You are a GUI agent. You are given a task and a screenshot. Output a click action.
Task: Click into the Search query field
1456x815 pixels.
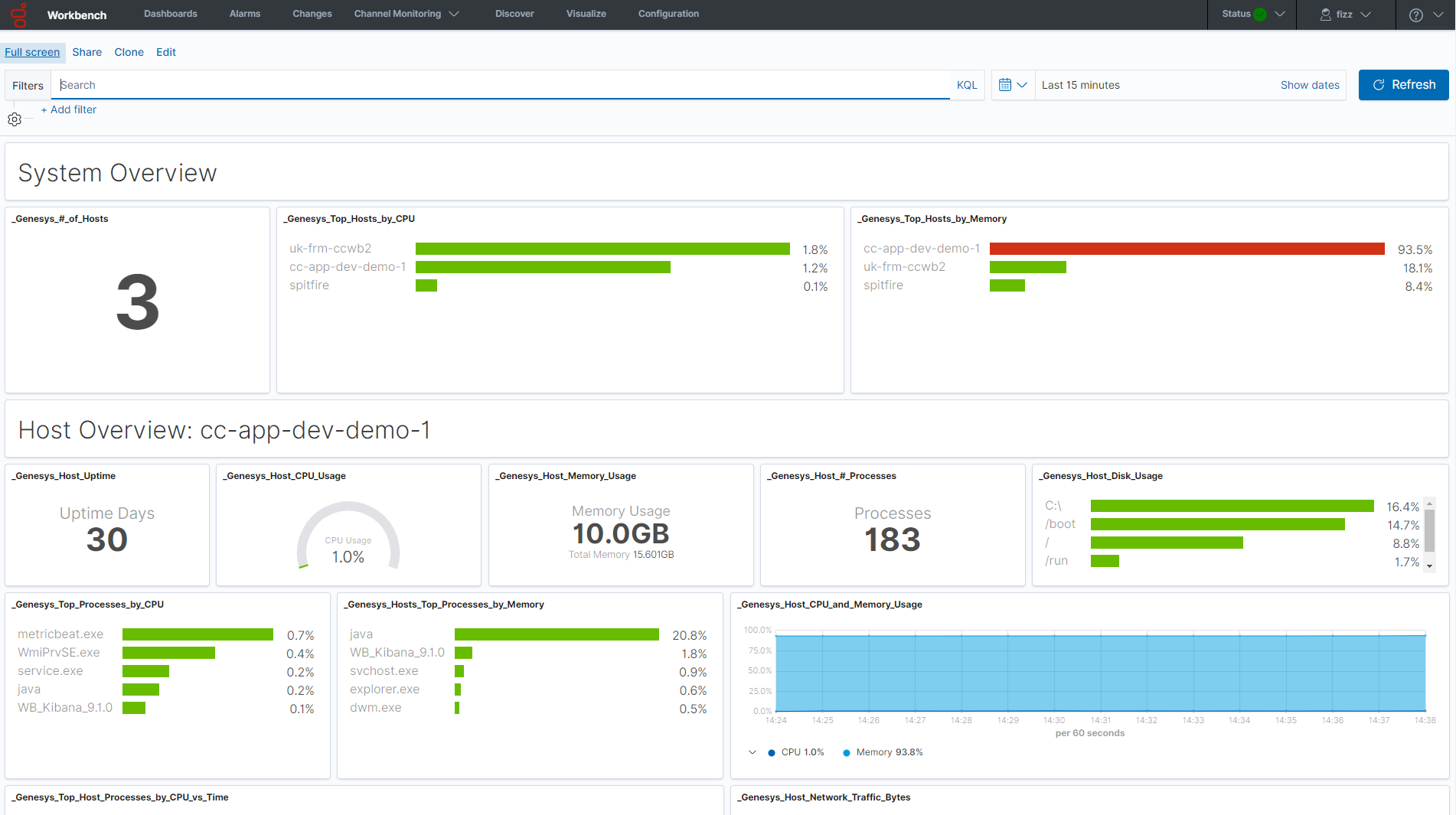click(x=498, y=85)
